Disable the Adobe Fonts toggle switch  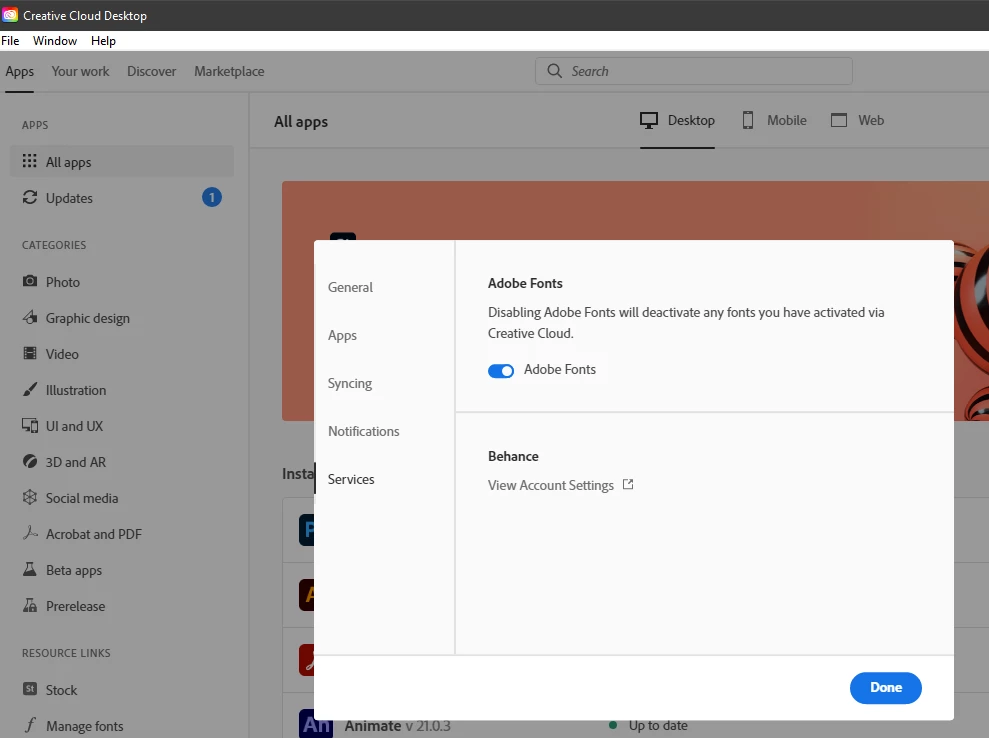pos(501,370)
